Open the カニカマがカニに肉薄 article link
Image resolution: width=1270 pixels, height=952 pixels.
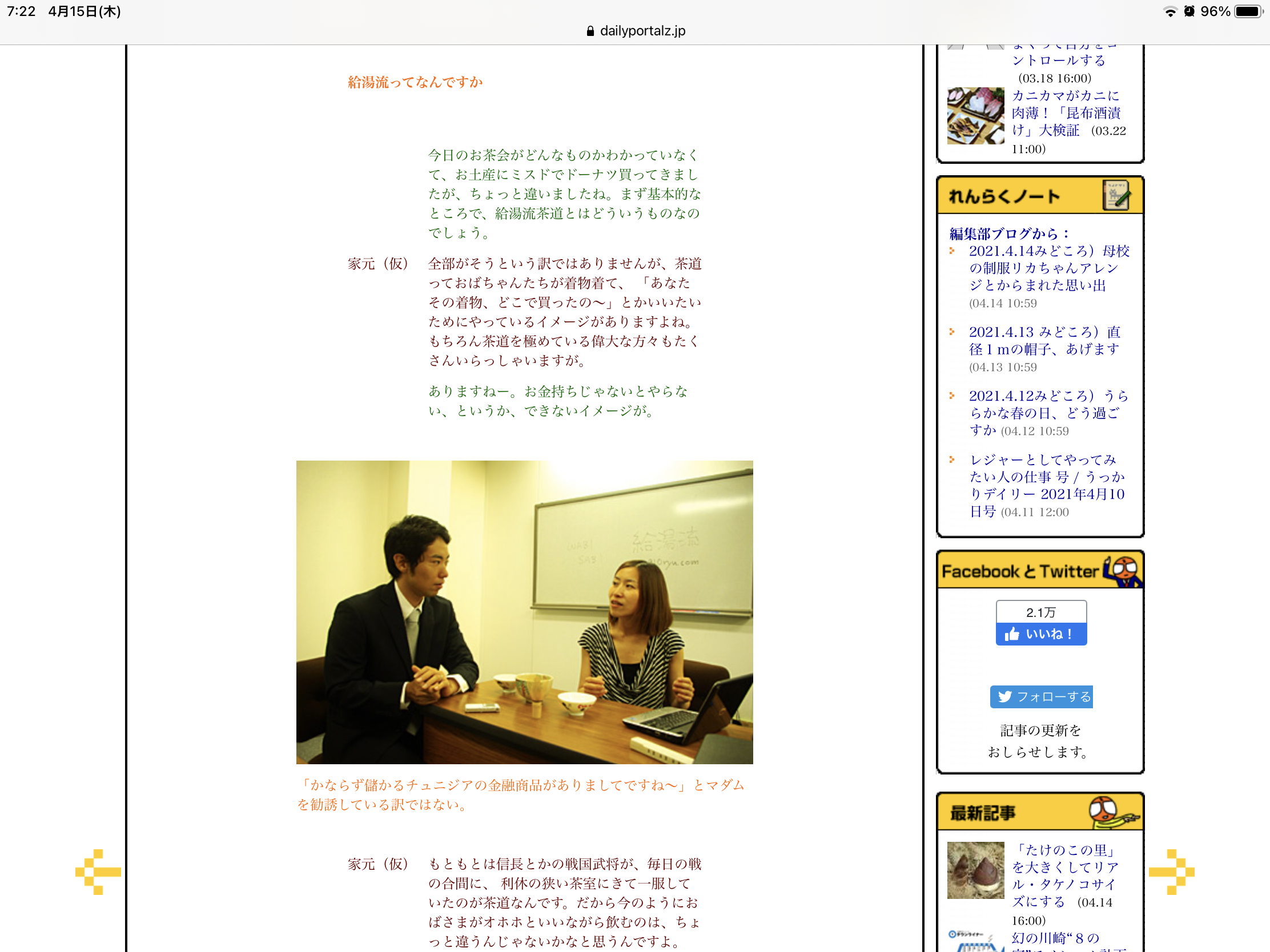[x=1066, y=113]
